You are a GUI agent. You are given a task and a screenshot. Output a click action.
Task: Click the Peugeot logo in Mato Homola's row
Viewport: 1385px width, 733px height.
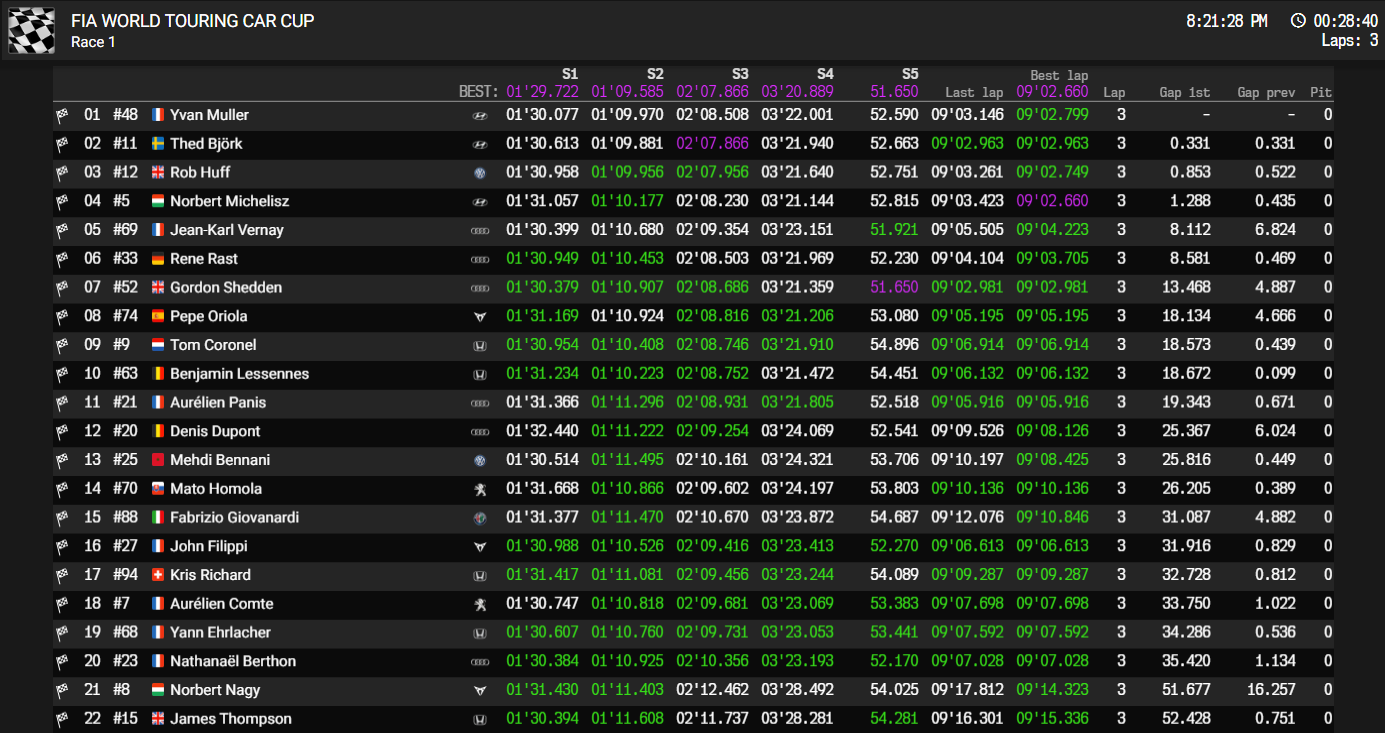479,489
